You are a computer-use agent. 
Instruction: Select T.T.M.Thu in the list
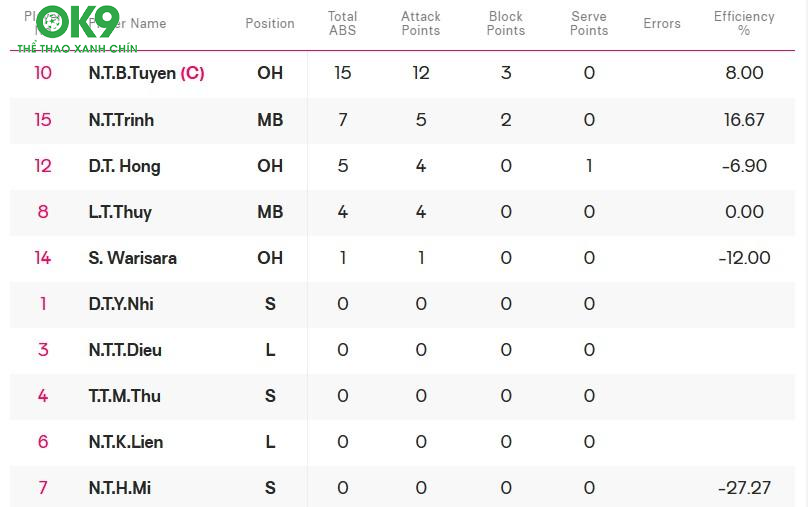[x=124, y=396]
